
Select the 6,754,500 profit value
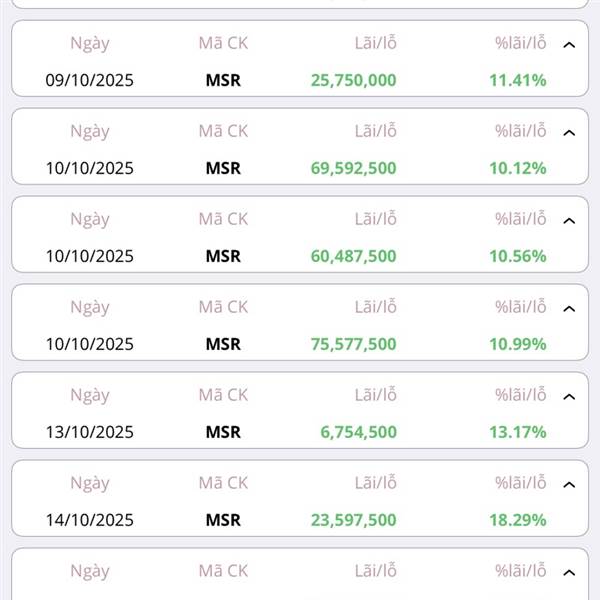(358, 432)
